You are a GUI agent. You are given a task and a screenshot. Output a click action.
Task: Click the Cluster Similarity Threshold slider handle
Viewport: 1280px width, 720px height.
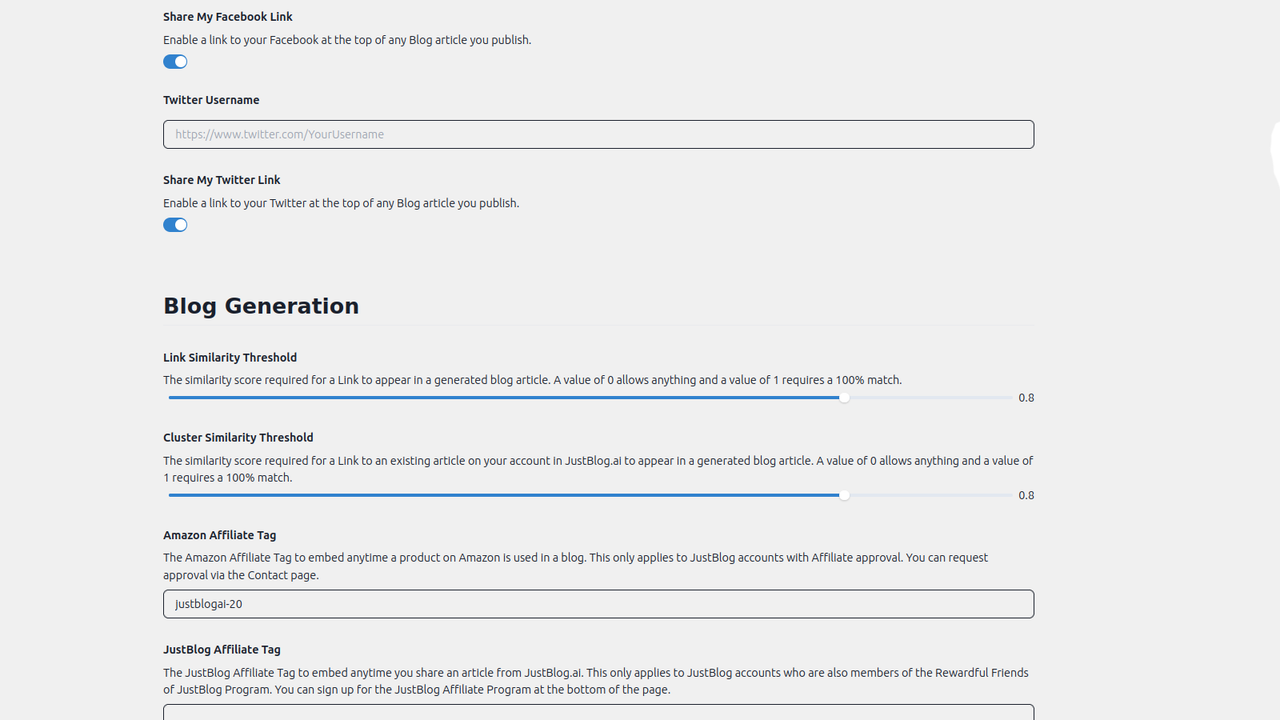[844, 494]
